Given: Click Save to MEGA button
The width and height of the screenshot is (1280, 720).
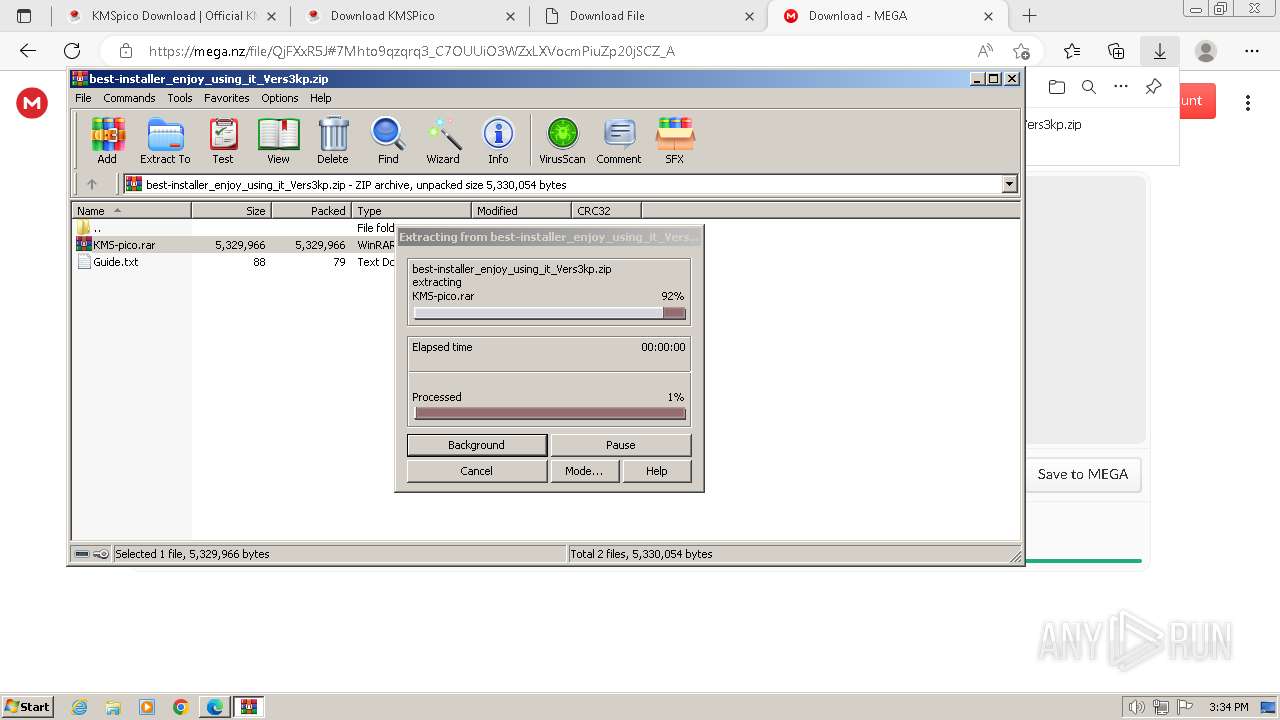Looking at the screenshot, I should (x=1083, y=474).
